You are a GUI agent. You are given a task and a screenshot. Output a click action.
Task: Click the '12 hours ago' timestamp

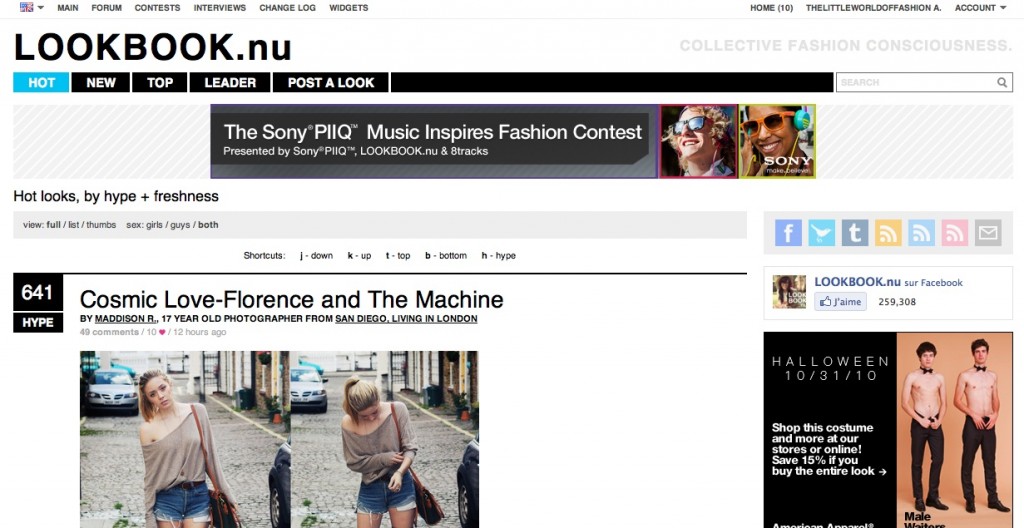pyautogui.click(x=199, y=332)
